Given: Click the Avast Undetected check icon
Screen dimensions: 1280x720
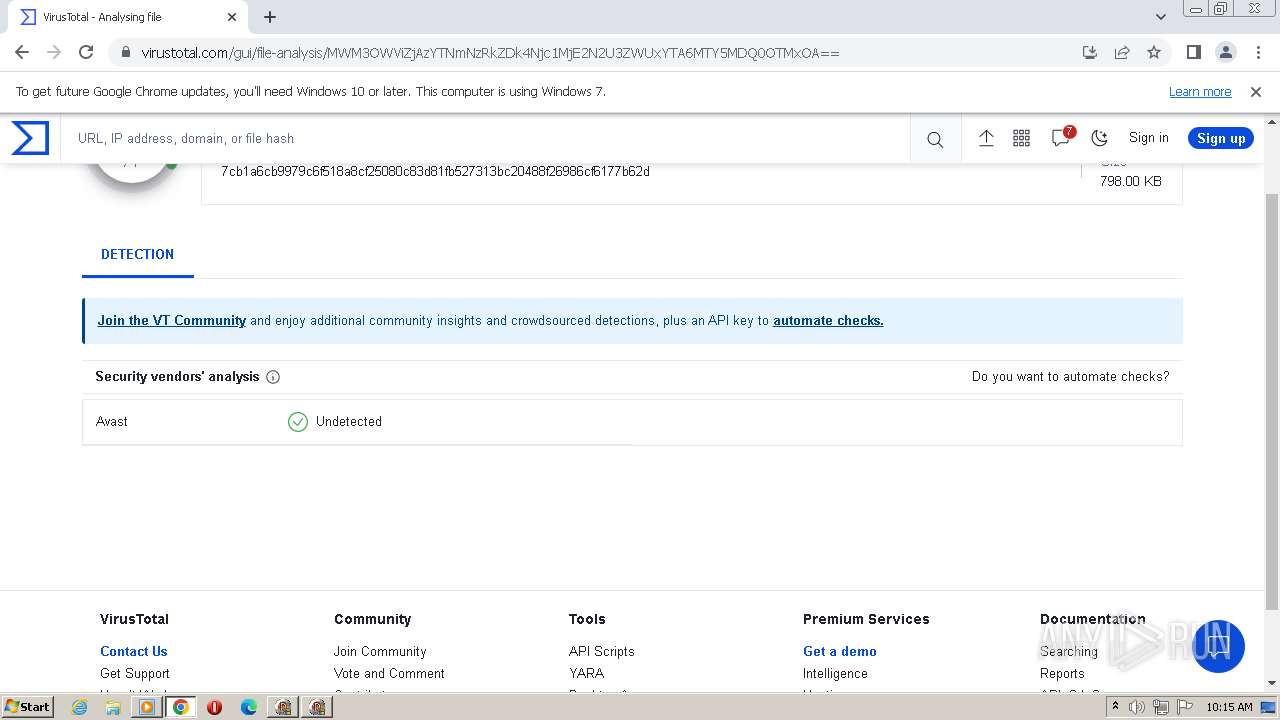Looking at the screenshot, I should (297, 422).
